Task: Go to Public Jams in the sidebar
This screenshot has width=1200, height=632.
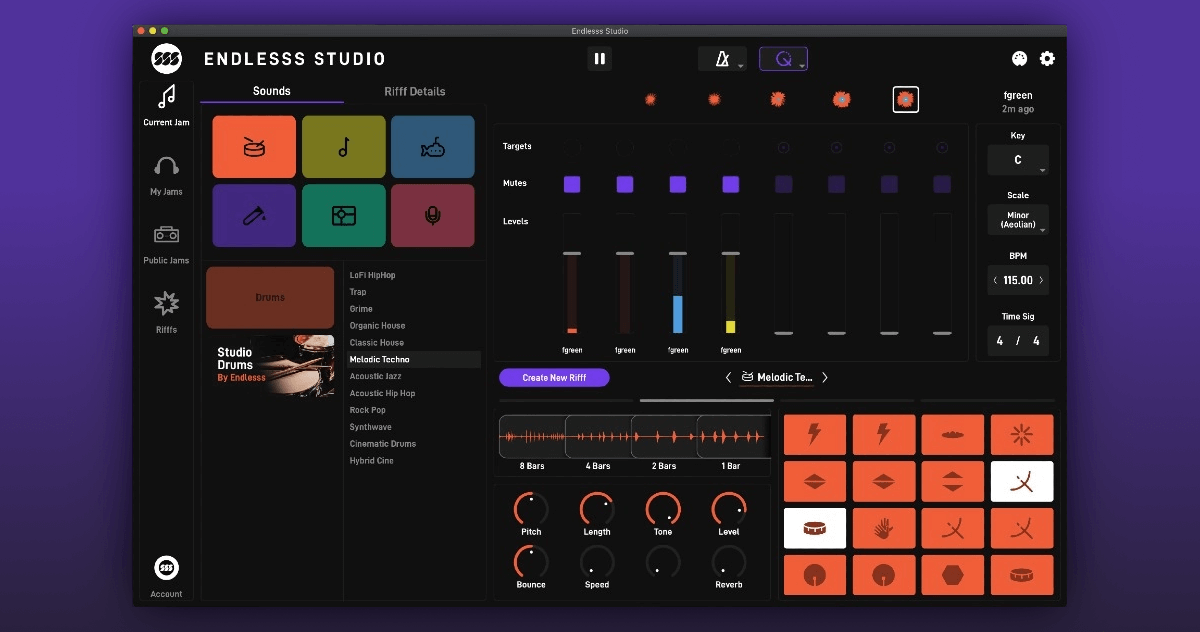Action: tap(166, 244)
